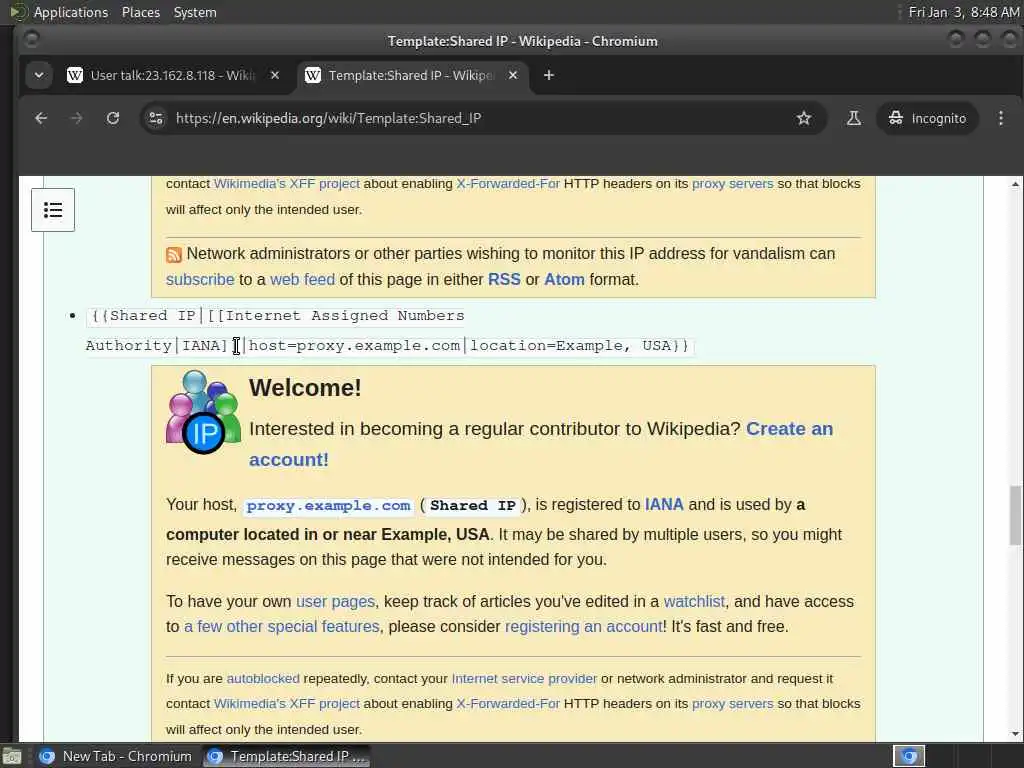Open a few other special features link
The image size is (1024, 768).
[x=281, y=626]
